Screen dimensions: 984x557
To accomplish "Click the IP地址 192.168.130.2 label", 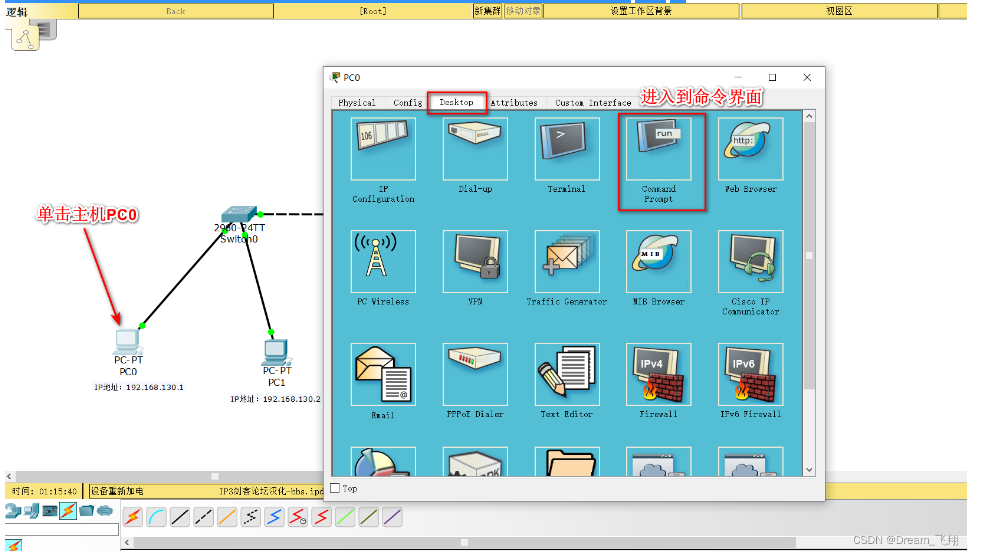I will [275, 399].
